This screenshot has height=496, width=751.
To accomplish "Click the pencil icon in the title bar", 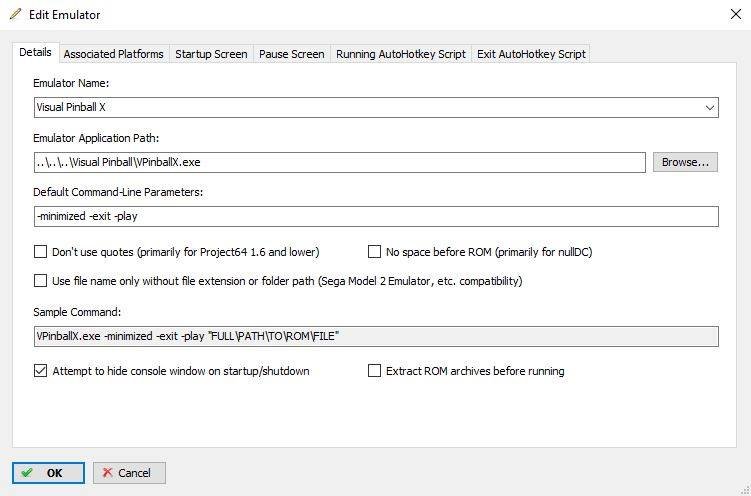I will coord(15,14).
